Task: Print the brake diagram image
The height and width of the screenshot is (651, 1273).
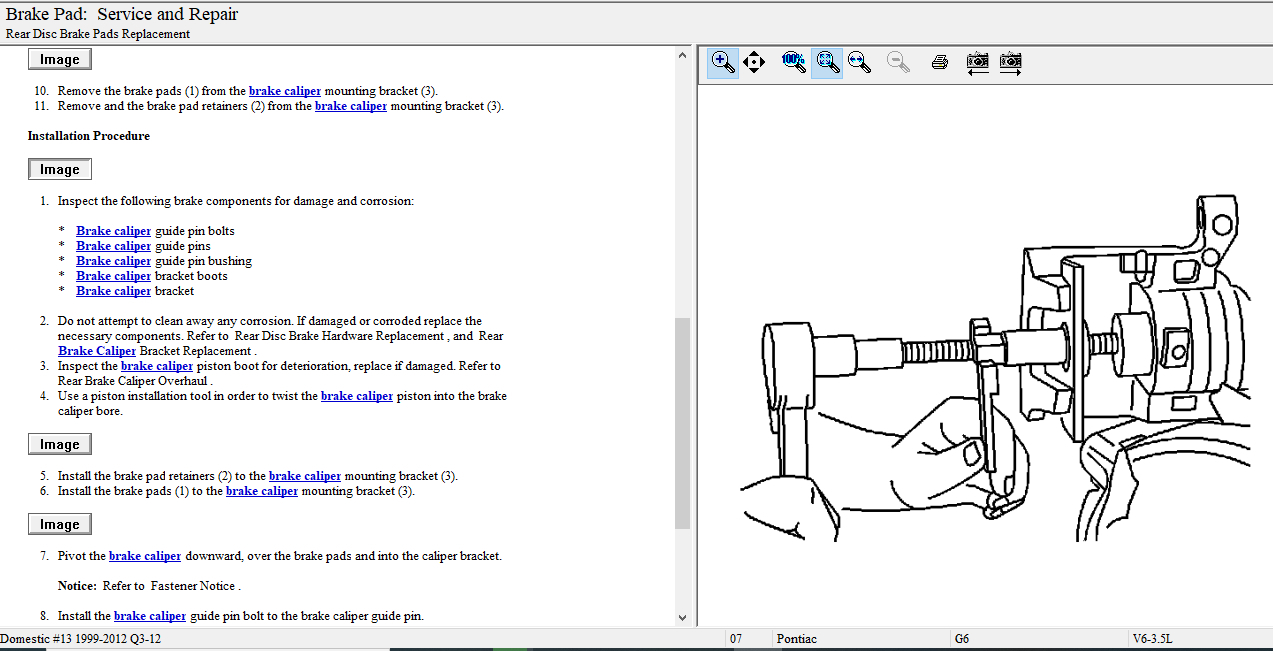Action: coord(939,62)
